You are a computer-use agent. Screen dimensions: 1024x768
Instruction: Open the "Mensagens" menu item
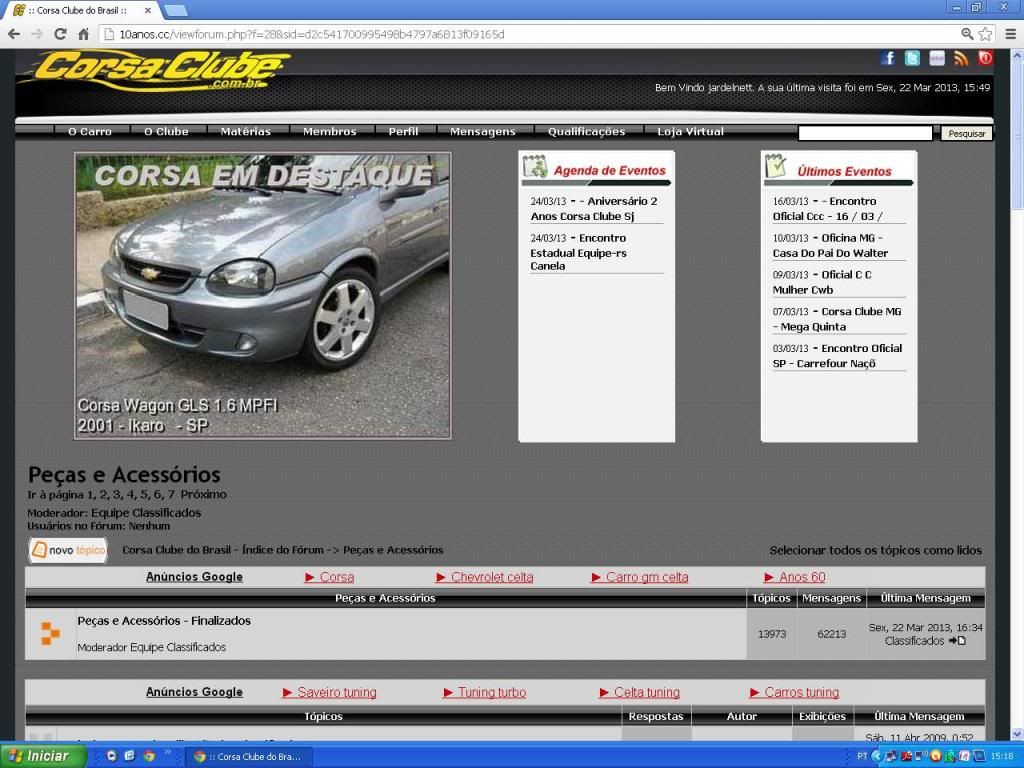[483, 132]
